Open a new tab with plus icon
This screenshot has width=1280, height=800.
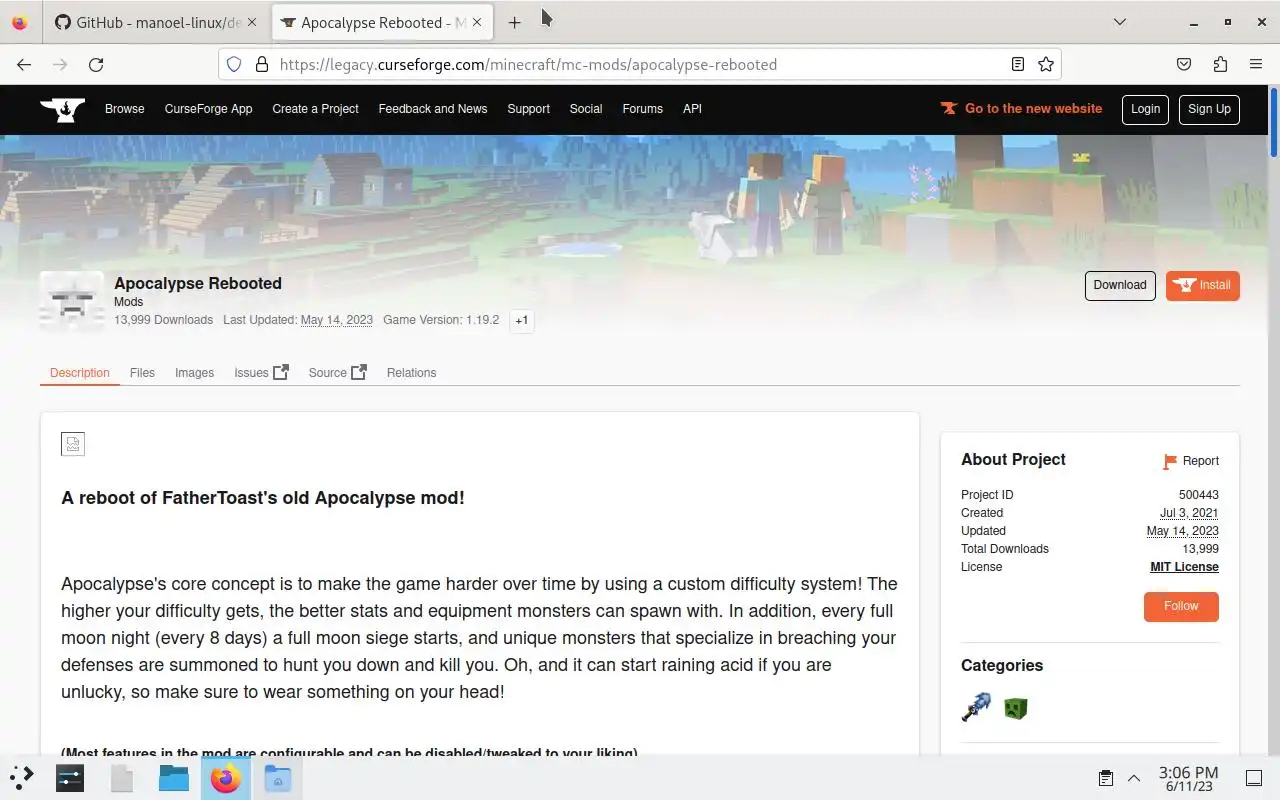[514, 22]
